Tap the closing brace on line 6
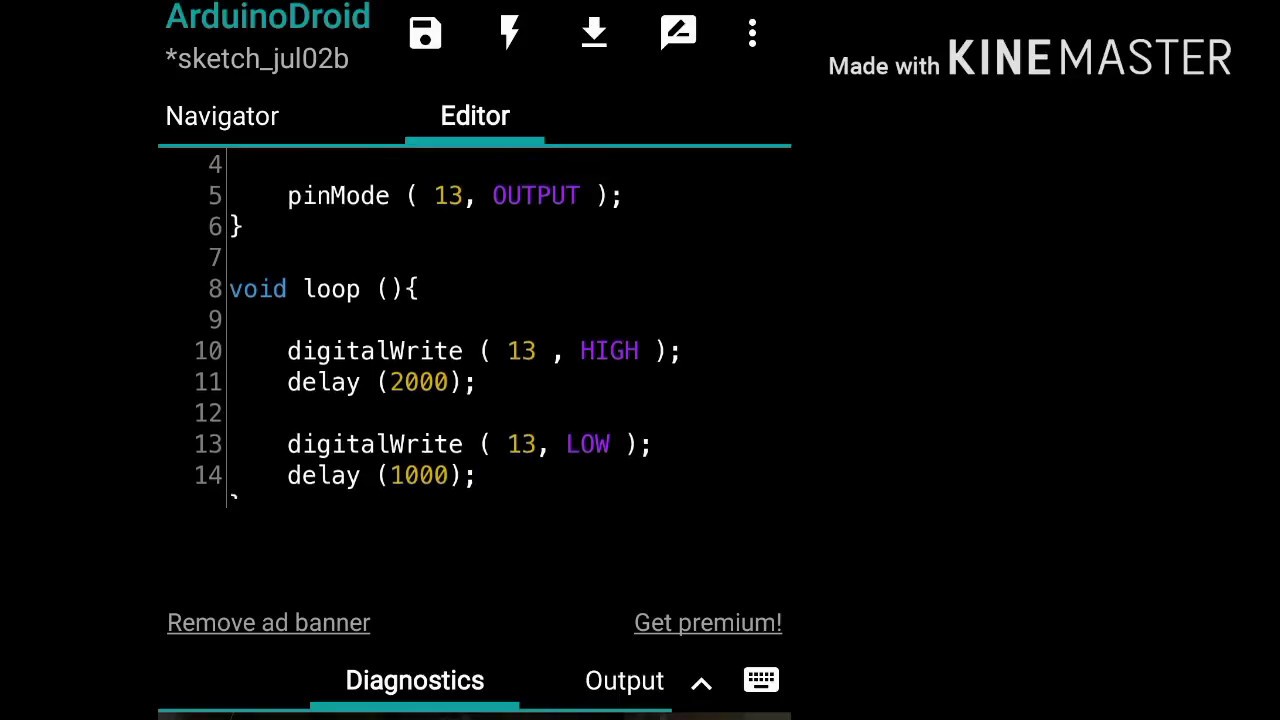 236,227
